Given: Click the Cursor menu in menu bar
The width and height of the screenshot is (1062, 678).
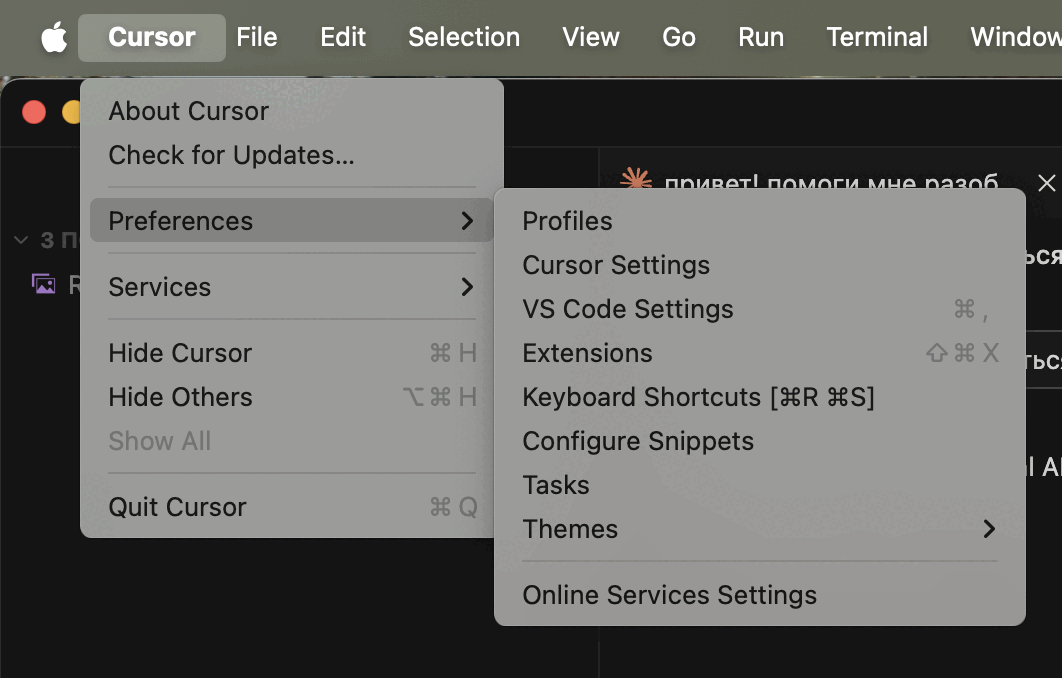Looking at the screenshot, I should click(152, 37).
